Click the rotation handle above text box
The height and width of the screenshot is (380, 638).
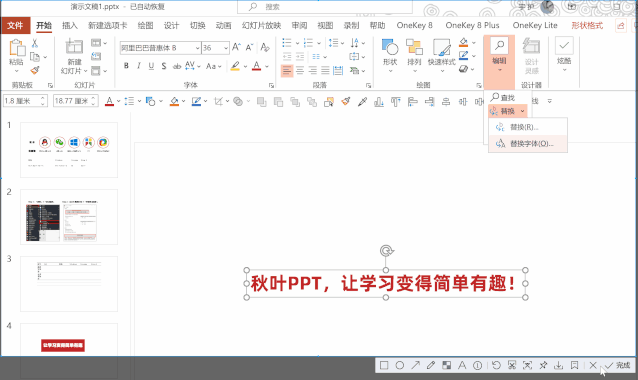coord(386,251)
